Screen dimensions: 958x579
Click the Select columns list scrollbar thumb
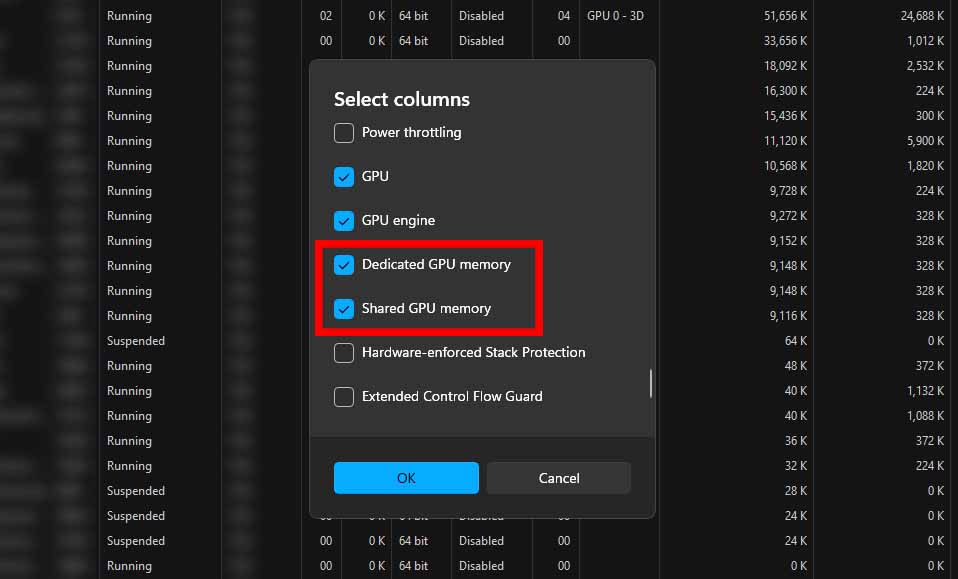pyautogui.click(x=651, y=383)
